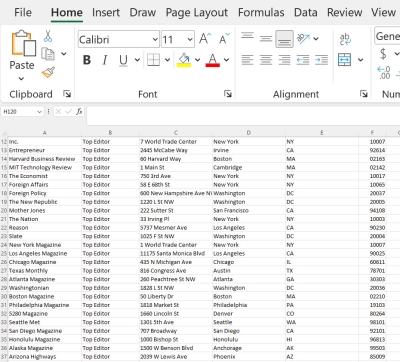Switch to Formulas tab
Screen dimensions: 400x362
tap(261, 13)
